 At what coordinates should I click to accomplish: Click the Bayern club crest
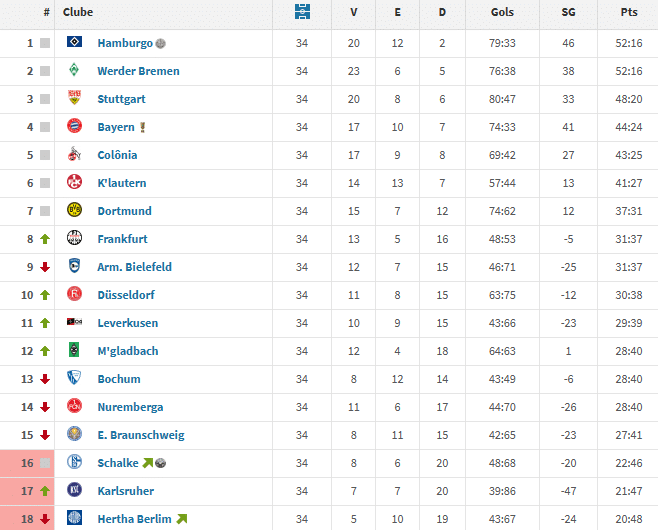pos(74,127)
